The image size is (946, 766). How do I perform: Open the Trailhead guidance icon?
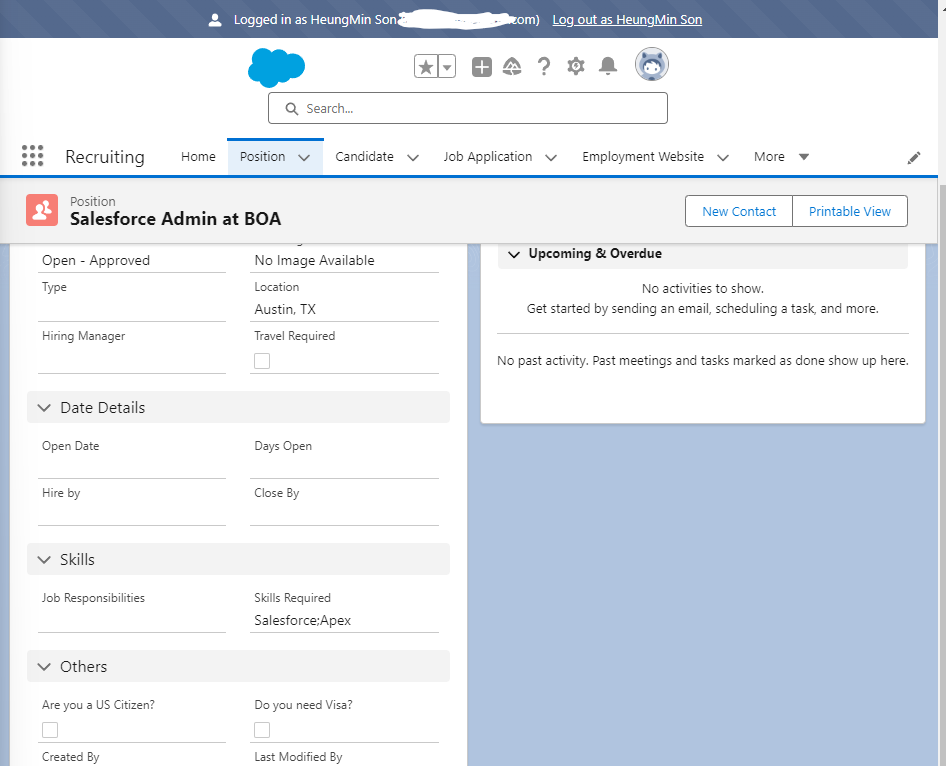tap(512, 66)
